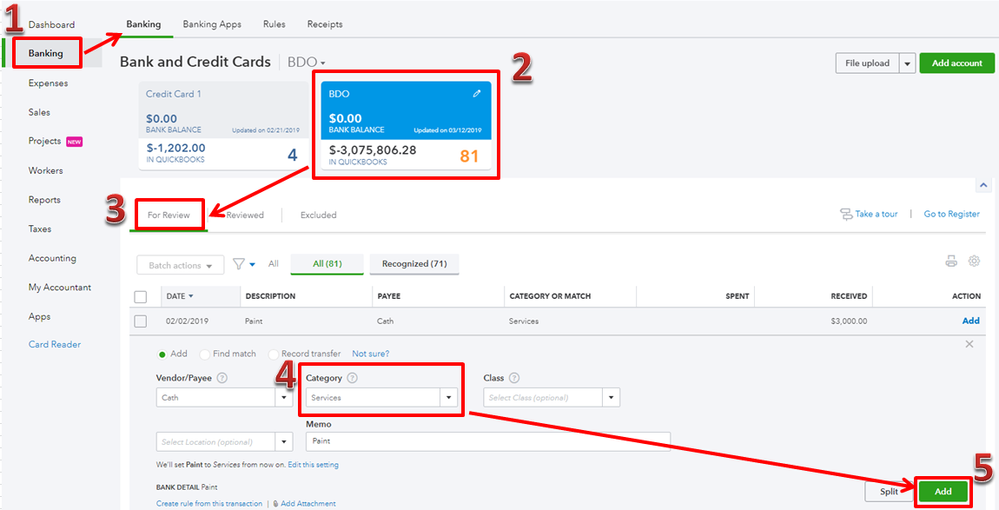Click Add Attachment link
This screenshot has width=999, height=510.
[308, 504]
